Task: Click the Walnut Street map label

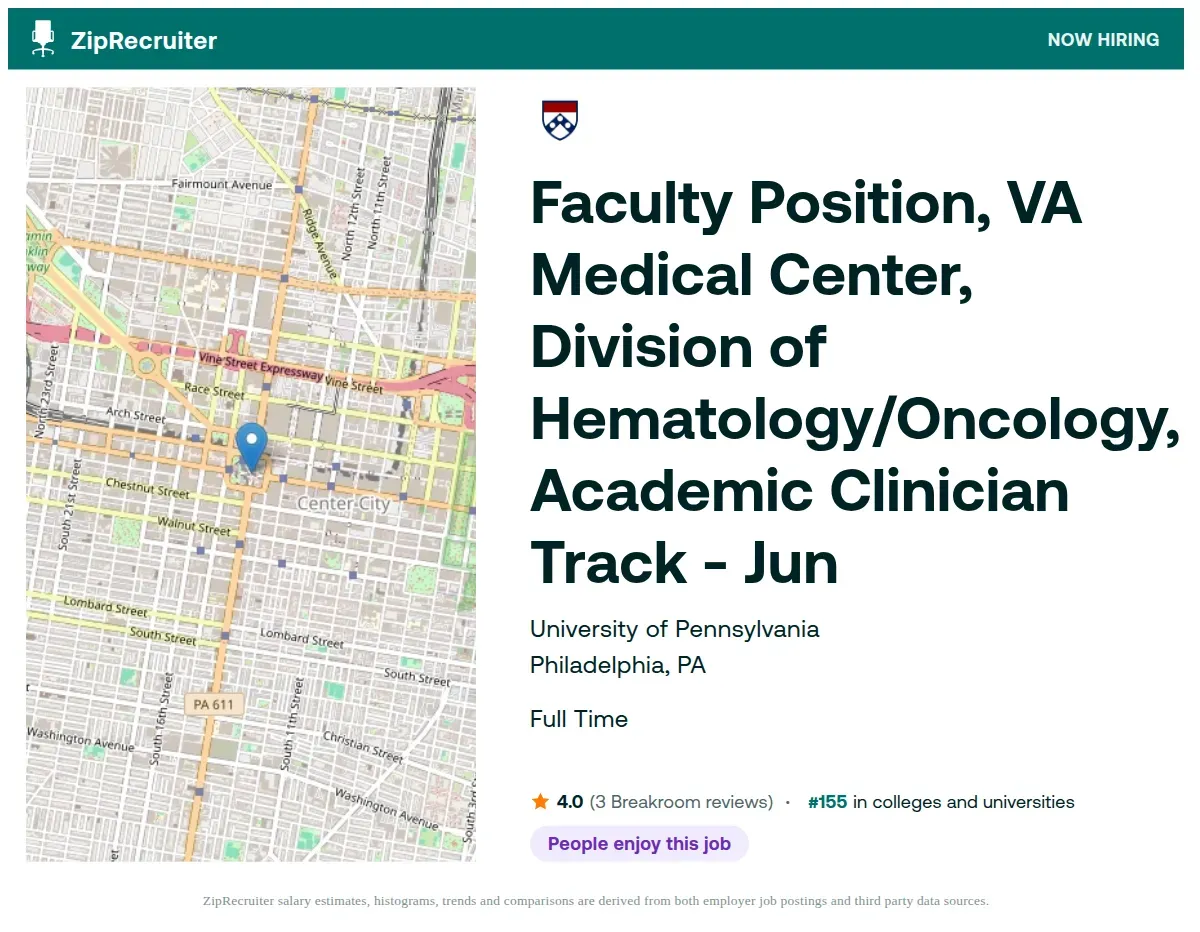Action: tap(194, 525)
